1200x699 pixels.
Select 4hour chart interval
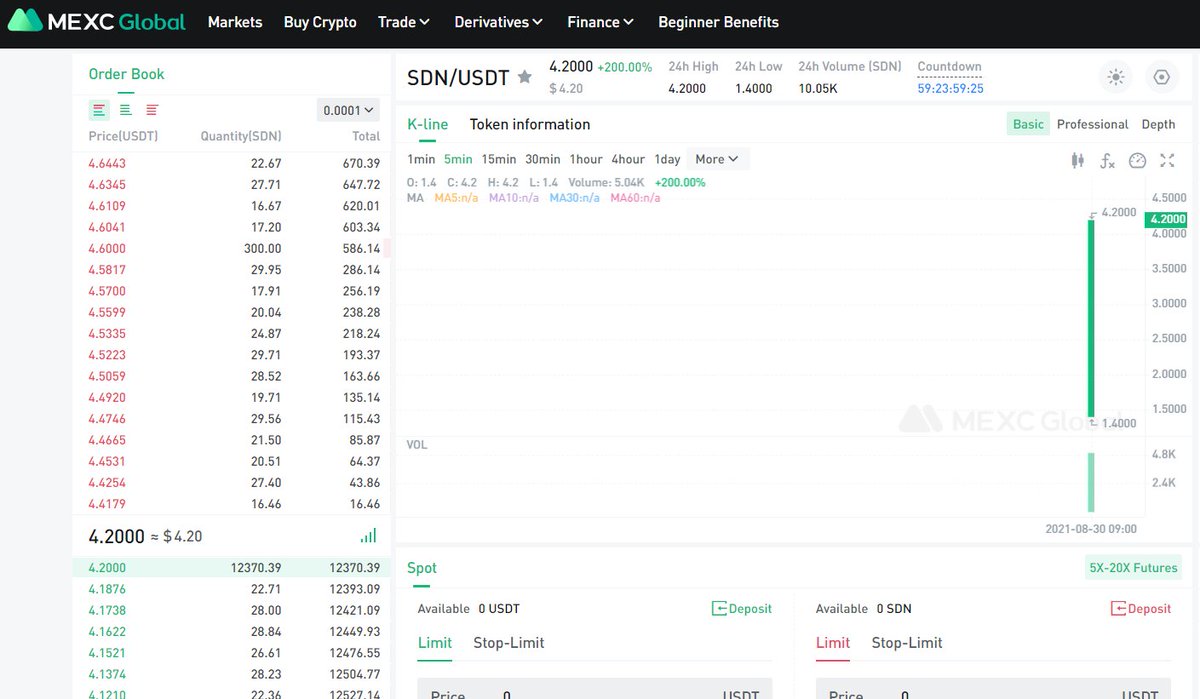[628, 159]
